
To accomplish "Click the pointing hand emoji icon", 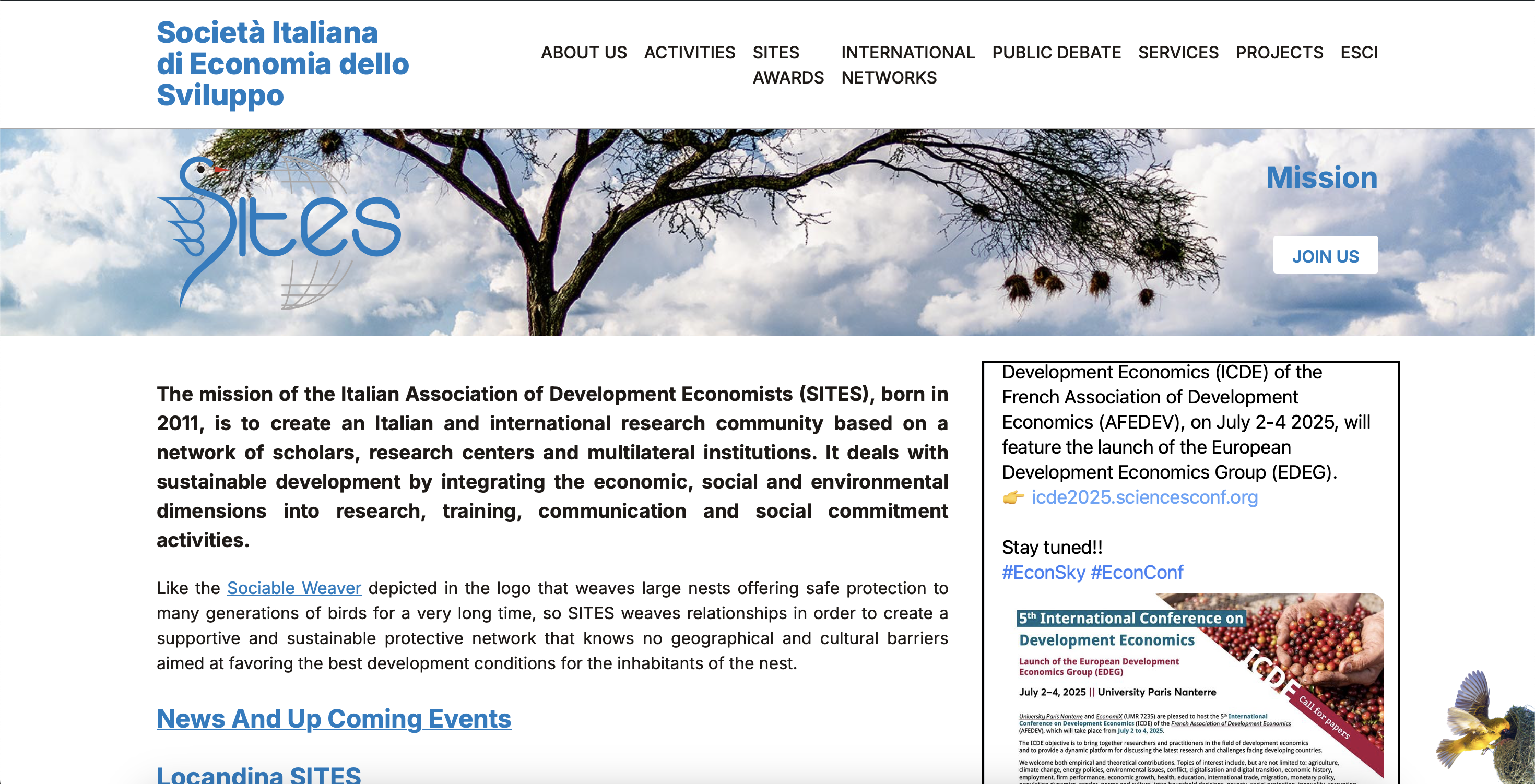I will [1013, 497].
